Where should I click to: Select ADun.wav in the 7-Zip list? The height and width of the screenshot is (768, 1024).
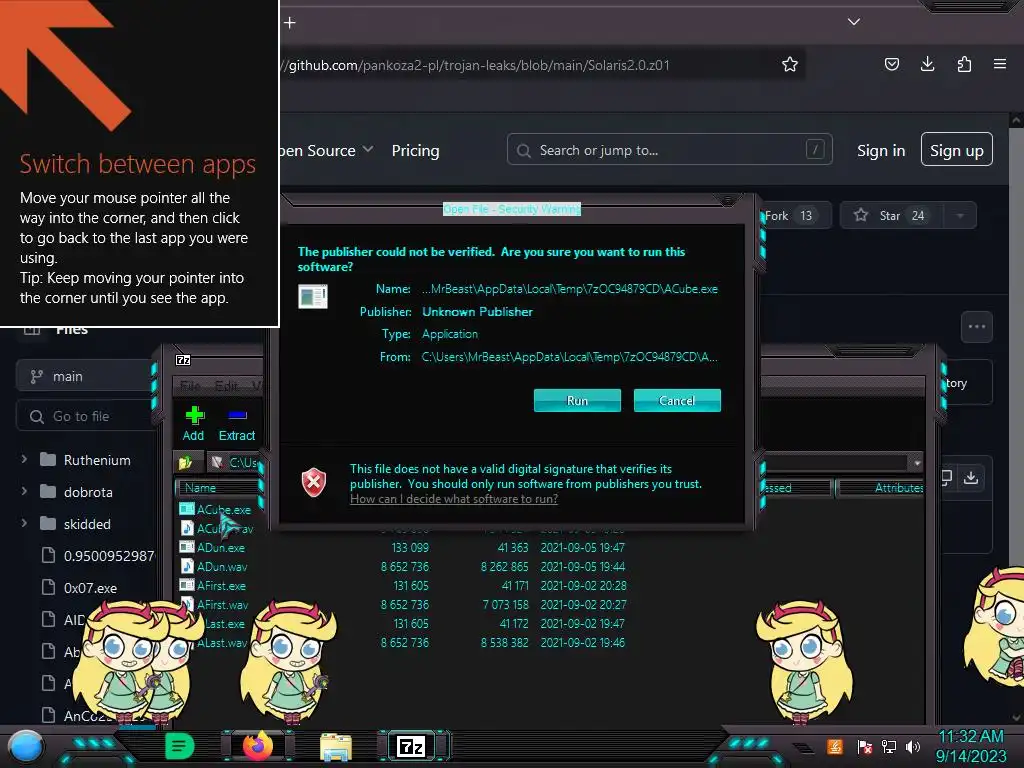tap(222, 567)
